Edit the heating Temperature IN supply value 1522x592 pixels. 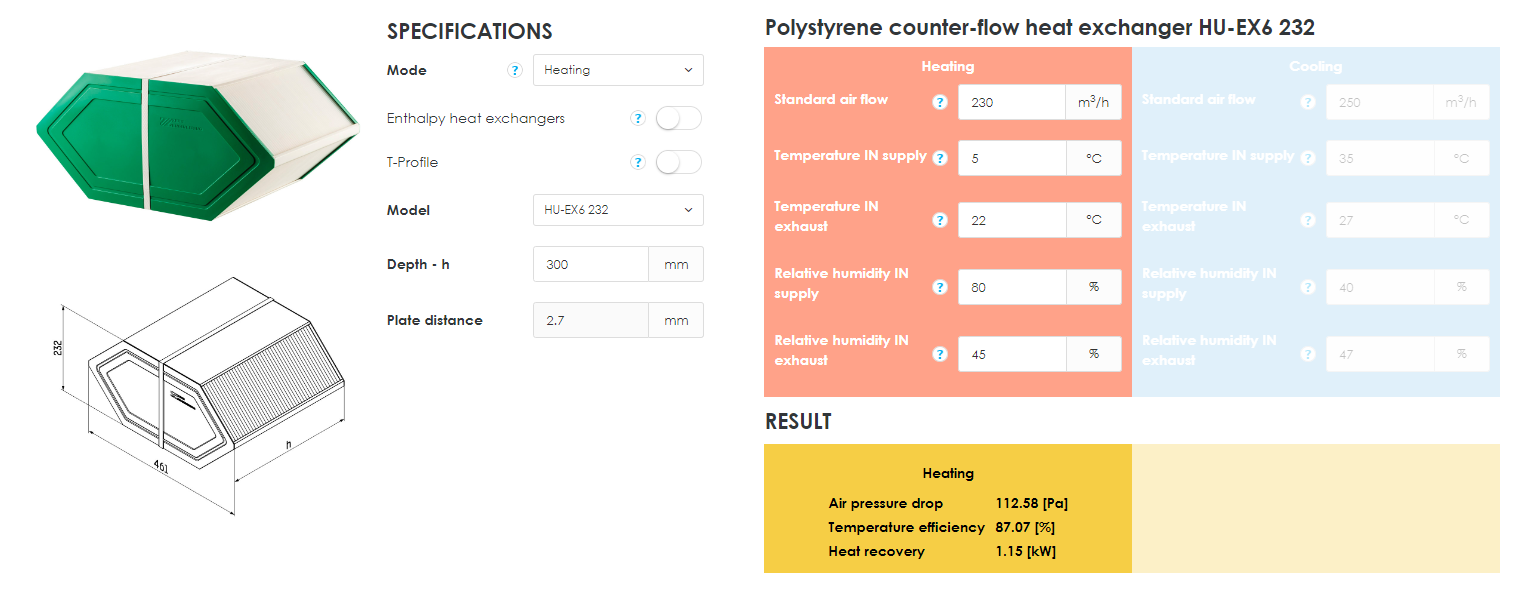pos(1011,158)
